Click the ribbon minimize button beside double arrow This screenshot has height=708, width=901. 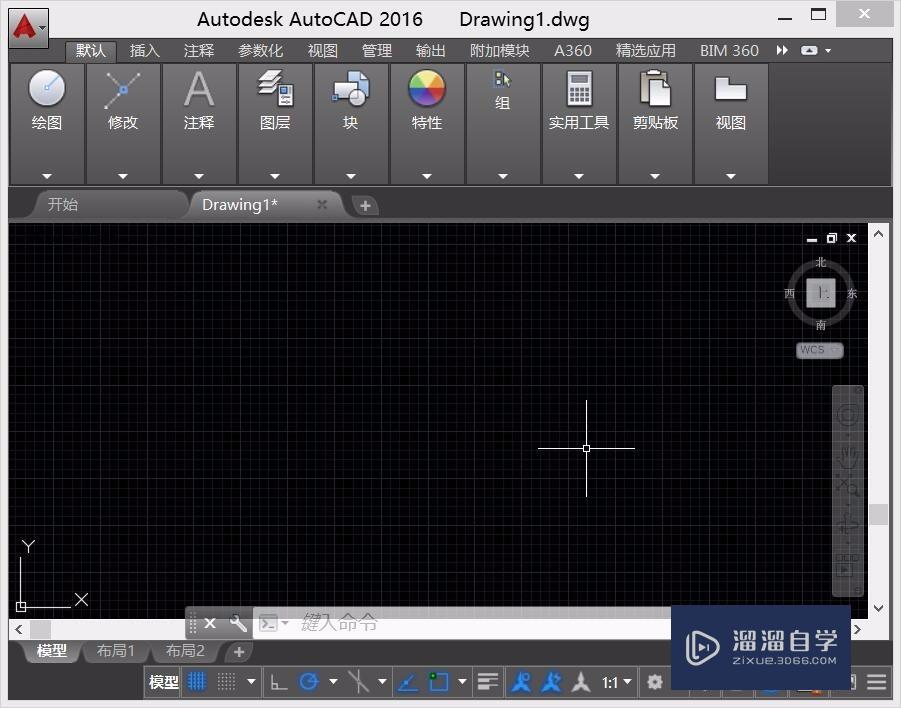[x=809, y=51]
